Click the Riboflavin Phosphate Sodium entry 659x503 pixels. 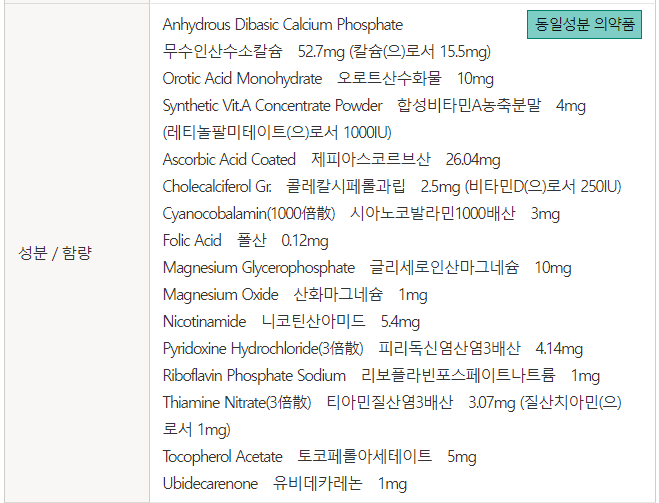tap(381, 375)
